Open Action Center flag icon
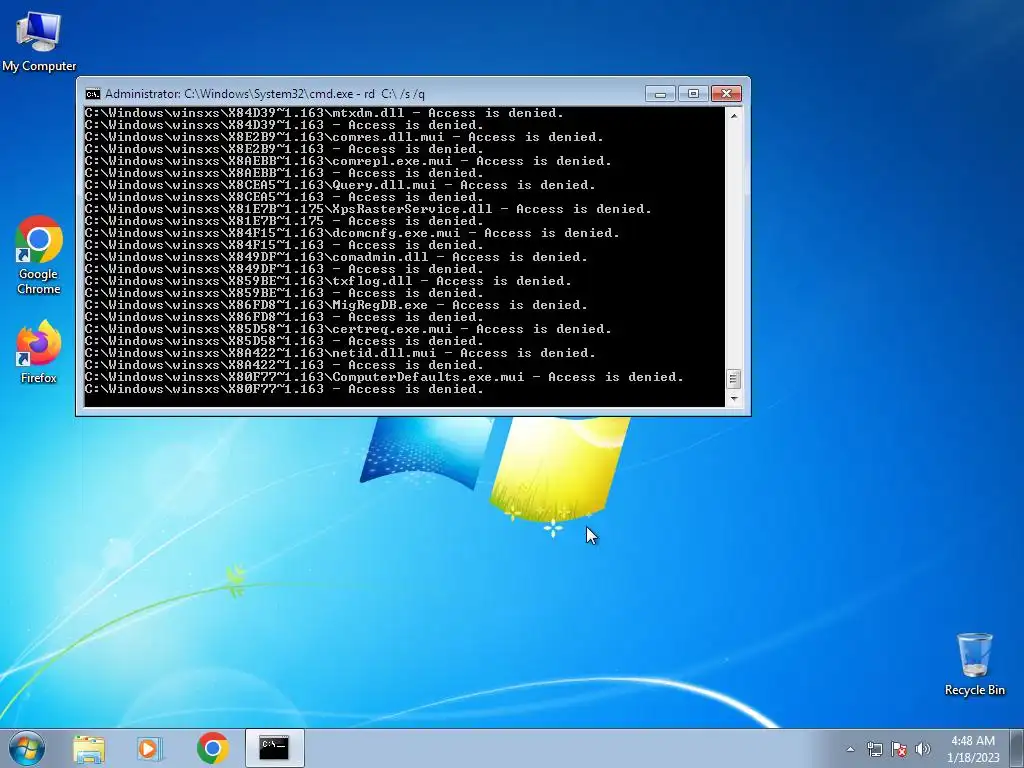This screenshot has width=1024, height=768. pos(899,749)
